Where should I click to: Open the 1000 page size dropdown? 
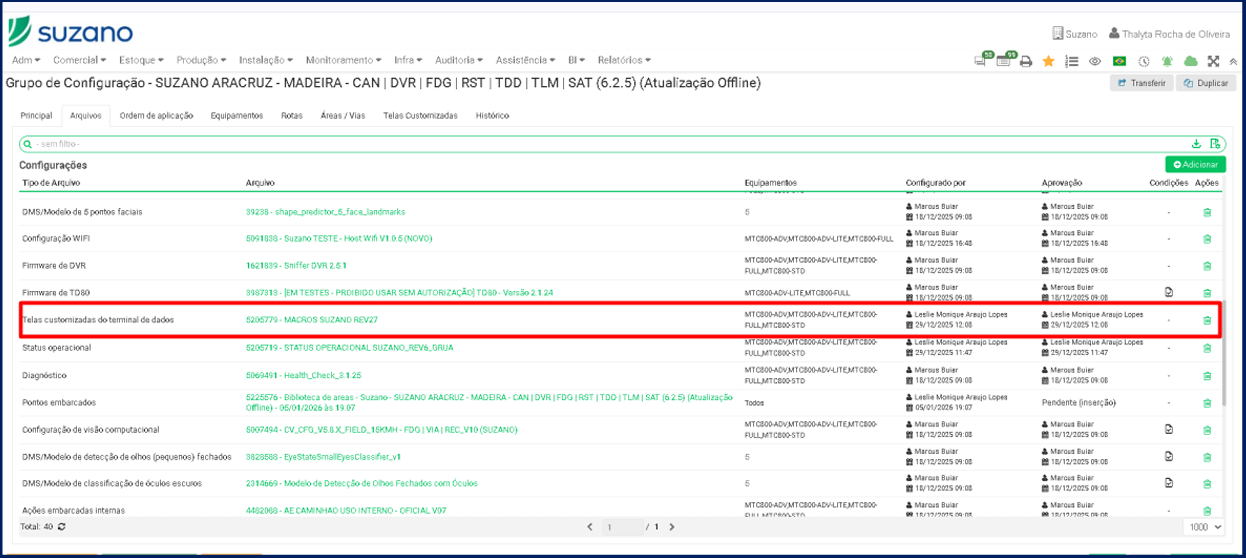(x=1203, y=527)
